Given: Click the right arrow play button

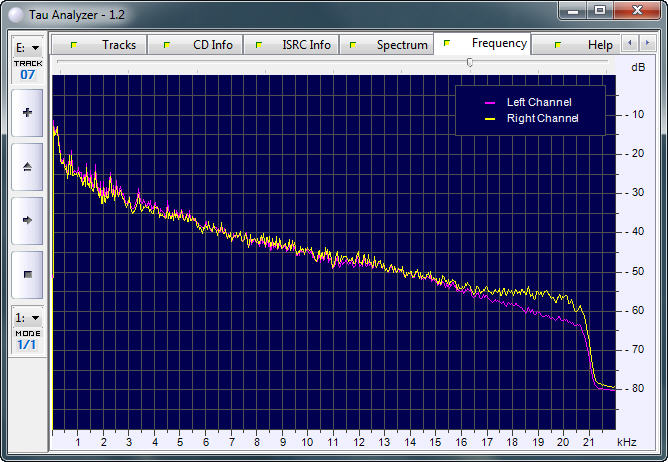Looking at the screenshot, I should tap(27, 220).
